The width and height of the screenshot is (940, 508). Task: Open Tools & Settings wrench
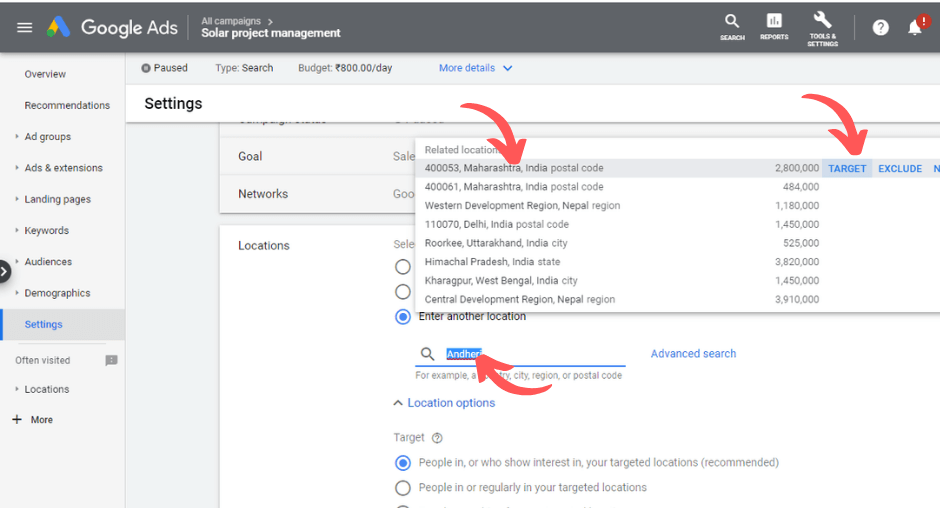pos(822,29)
